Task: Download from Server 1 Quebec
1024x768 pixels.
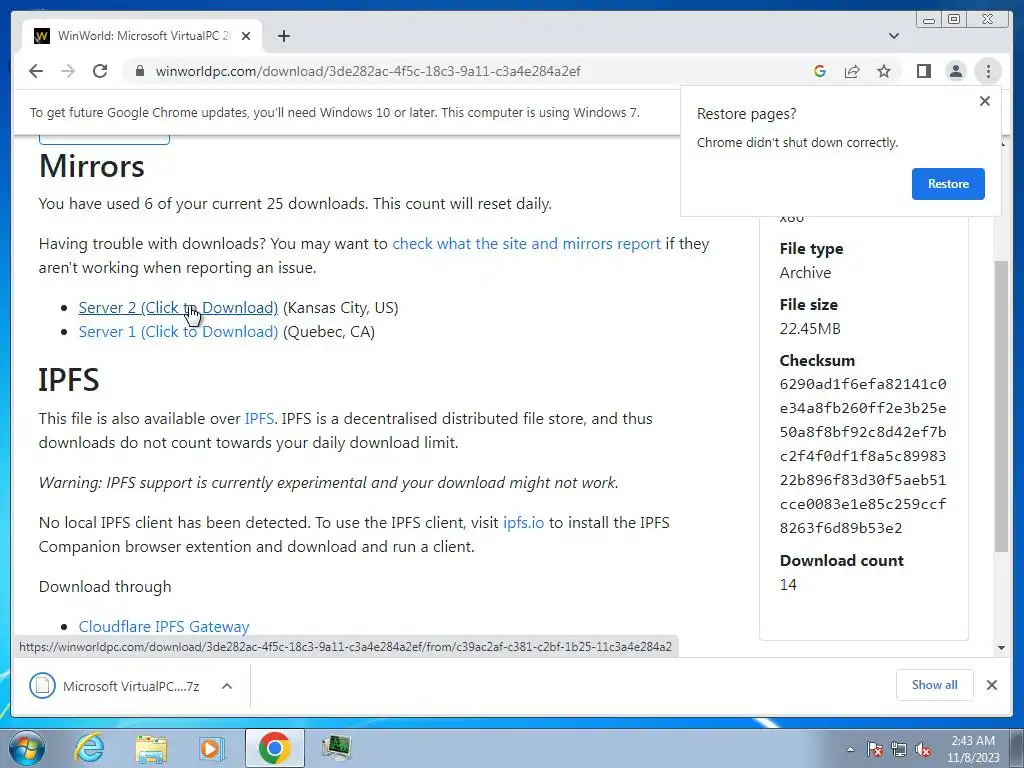Action: point(178,332)
